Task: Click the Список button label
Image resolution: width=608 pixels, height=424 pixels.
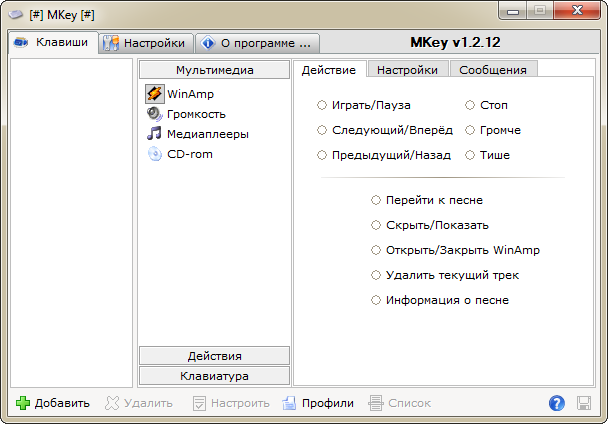Action: (409, 403)
